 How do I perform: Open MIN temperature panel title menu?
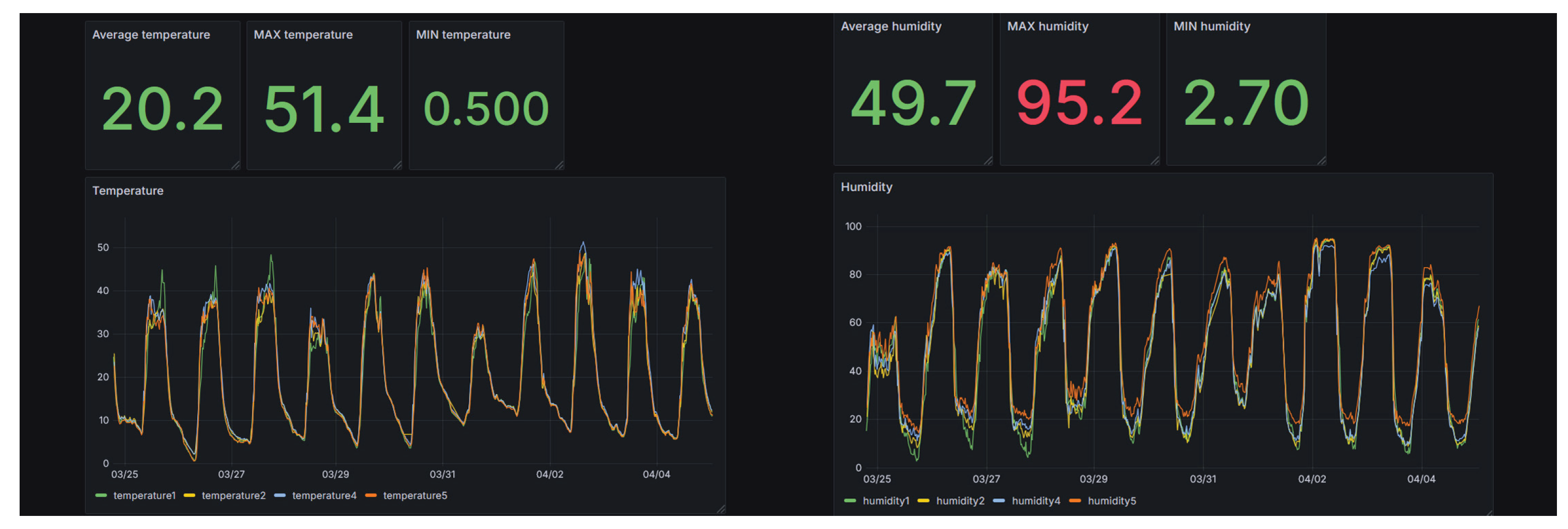point(463,35)
